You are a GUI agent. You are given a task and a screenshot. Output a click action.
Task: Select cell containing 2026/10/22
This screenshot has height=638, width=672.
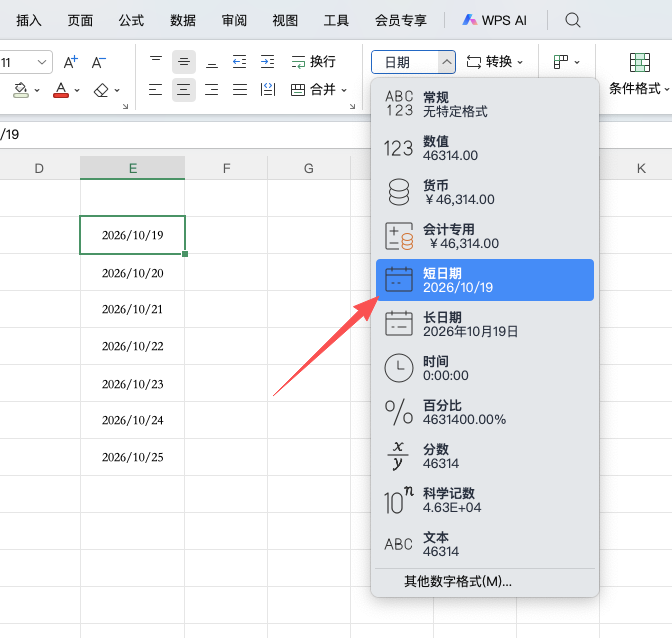132,346
